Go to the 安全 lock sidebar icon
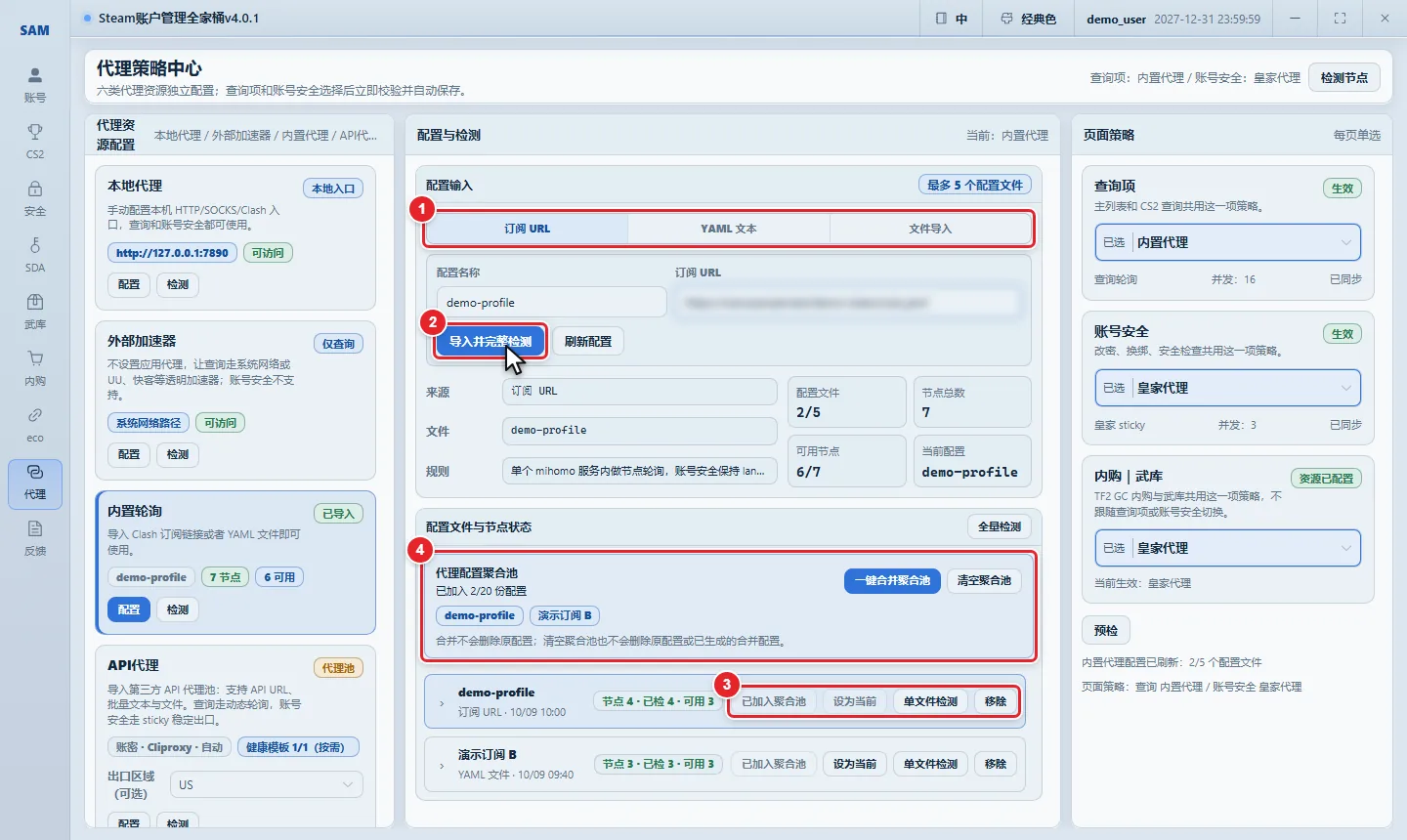 click(x=35, y=198)
